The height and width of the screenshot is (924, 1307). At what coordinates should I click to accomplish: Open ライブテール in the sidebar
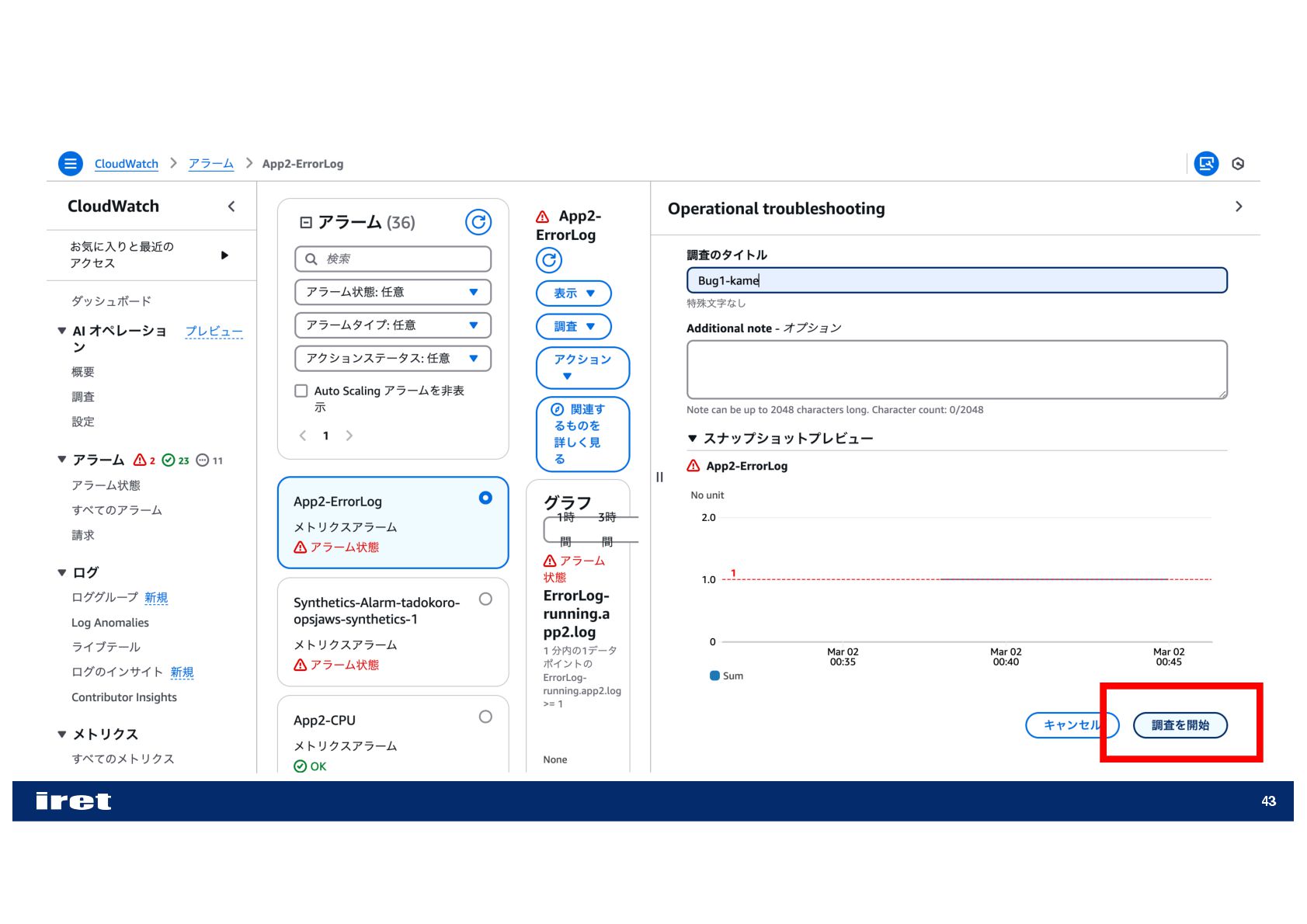pyautogui.click(x=106, y=647)
